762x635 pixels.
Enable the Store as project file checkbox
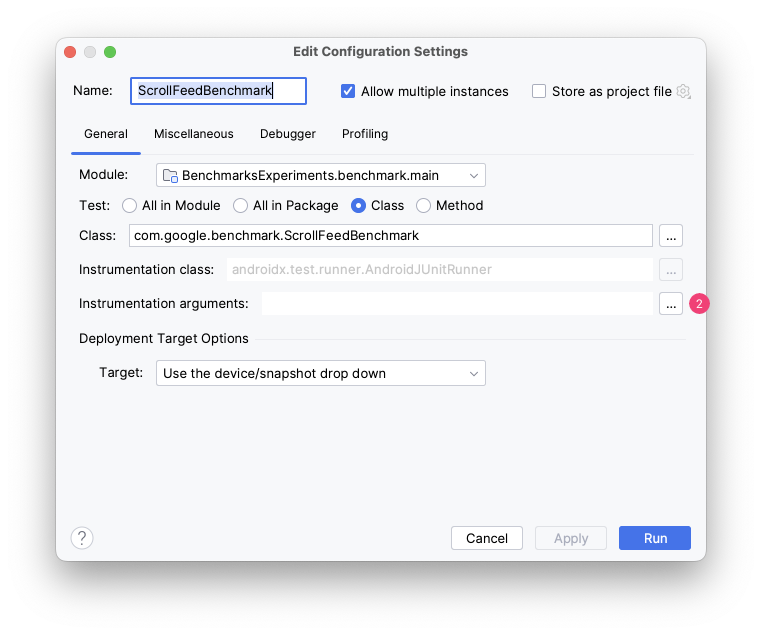539,91
